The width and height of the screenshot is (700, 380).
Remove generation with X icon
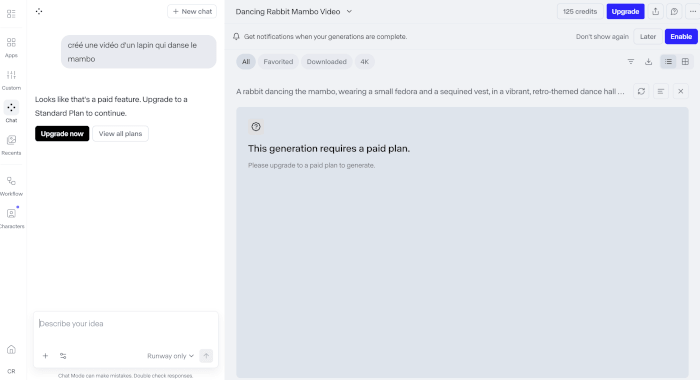680,92
